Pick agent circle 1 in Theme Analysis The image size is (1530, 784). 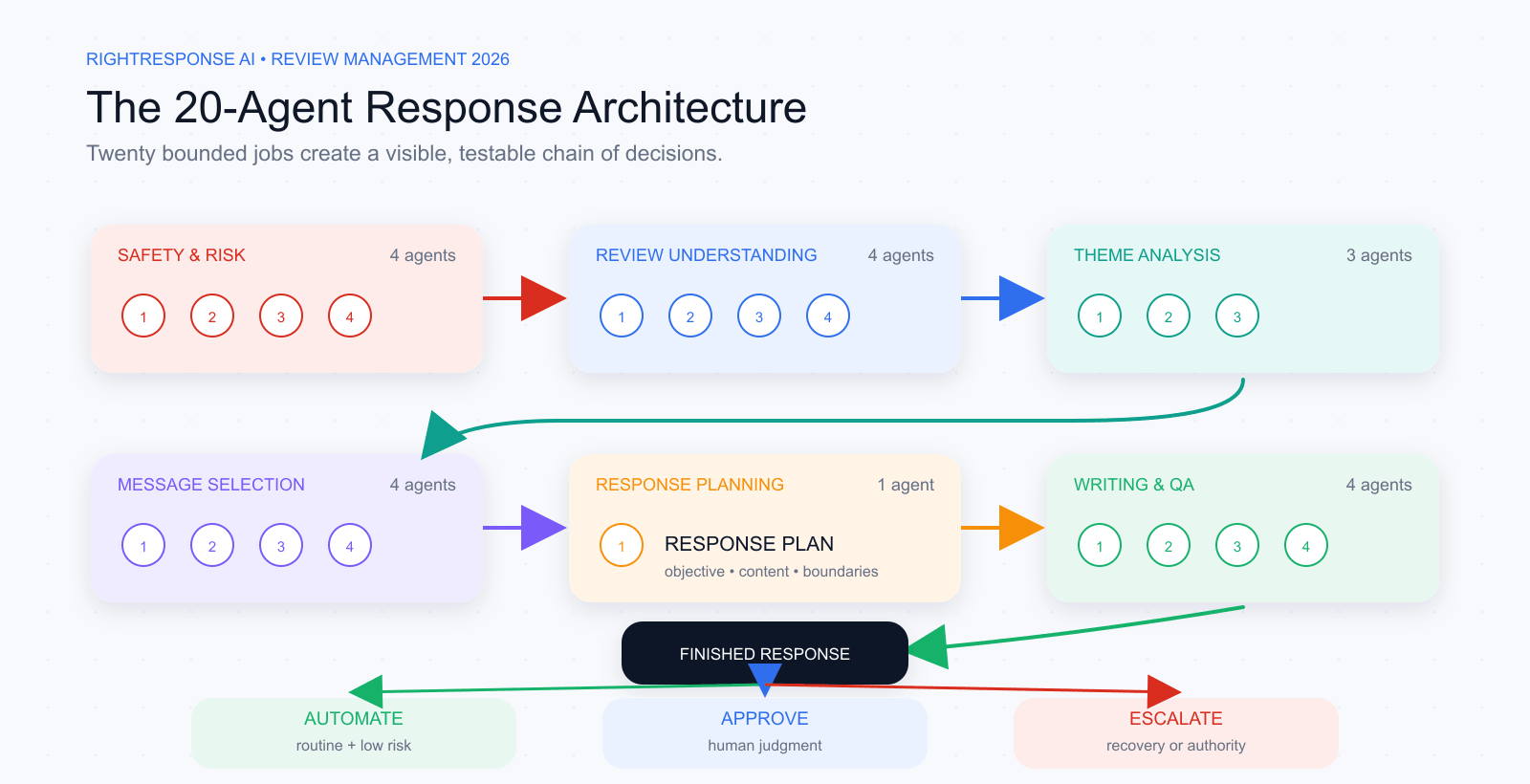tap(1100, 316)
